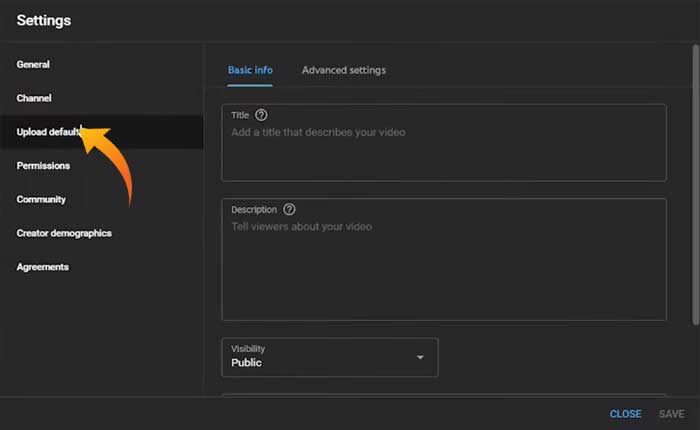Click the Visibility dropdown caret arrow
The image size is (700, 430).
coord(420,358)
